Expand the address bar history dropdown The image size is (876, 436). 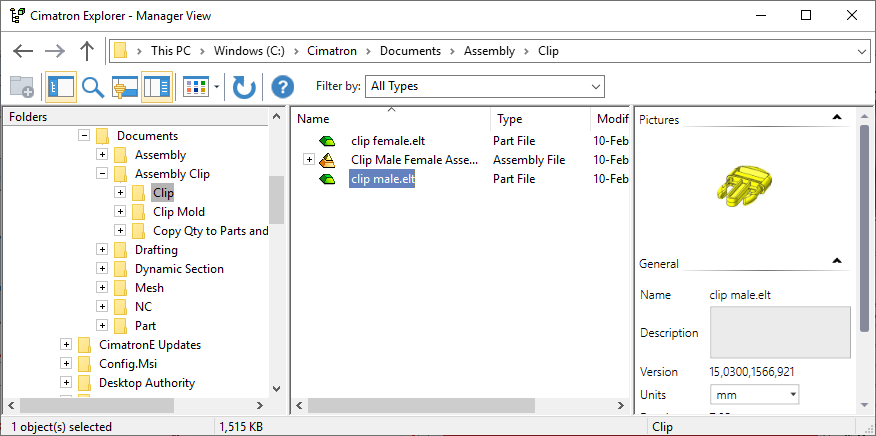(x=863, y=51)
